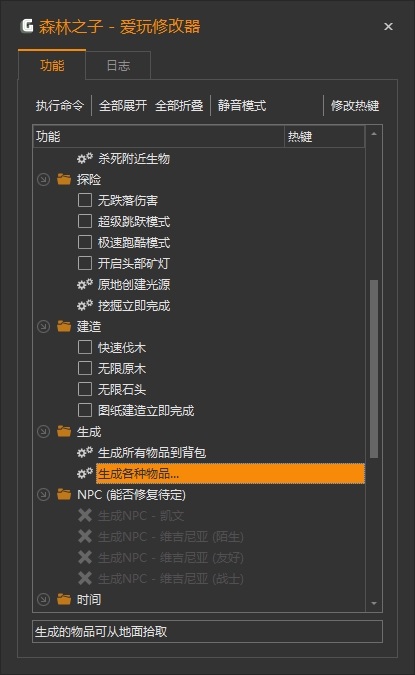The height and width of the screenshot is (675, 415).
Task: Collapse the 生成 group arrow
Action: point(43,431)
